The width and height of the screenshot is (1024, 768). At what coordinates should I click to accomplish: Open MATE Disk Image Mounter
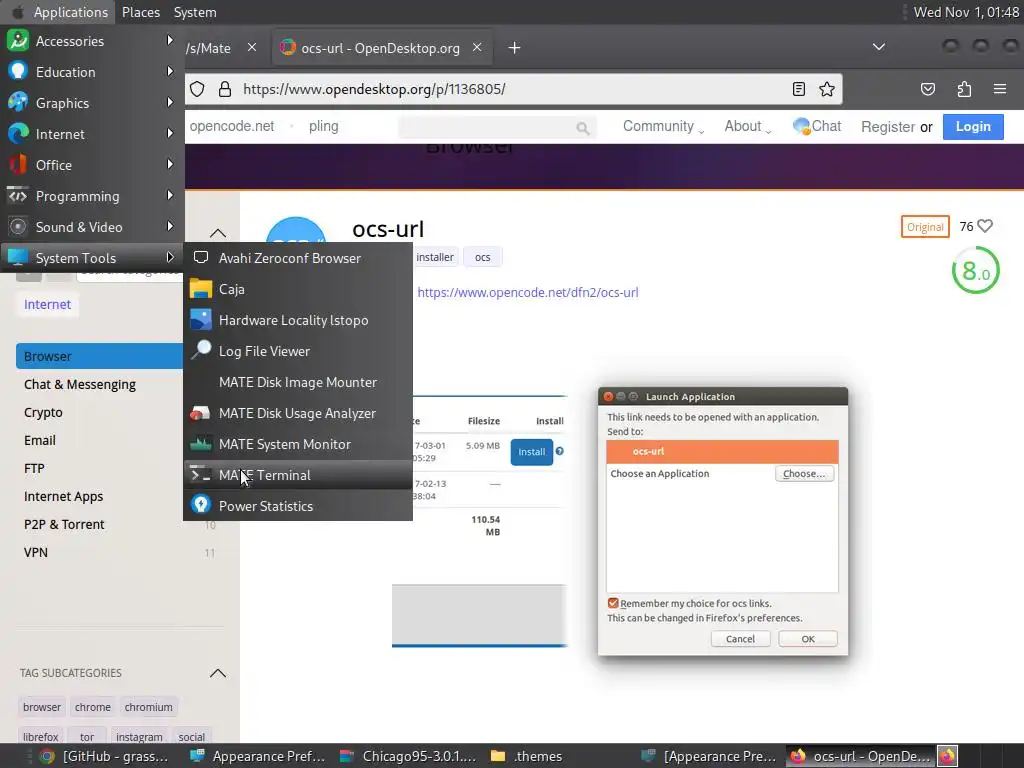coord(298,382)
